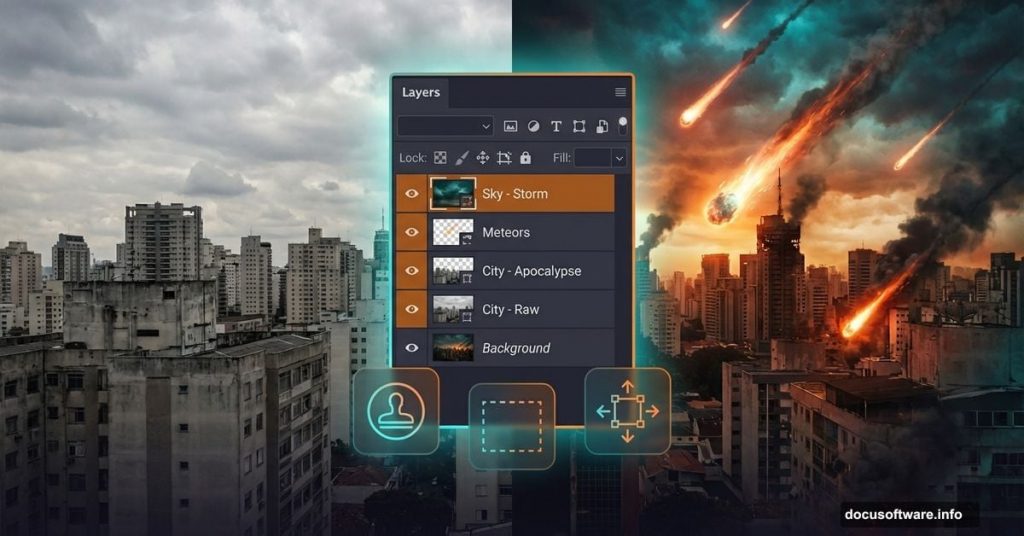Open the Layers panel menu icon
The height and width of the screenshot is (536, 1024).
[x=620, y=93]
